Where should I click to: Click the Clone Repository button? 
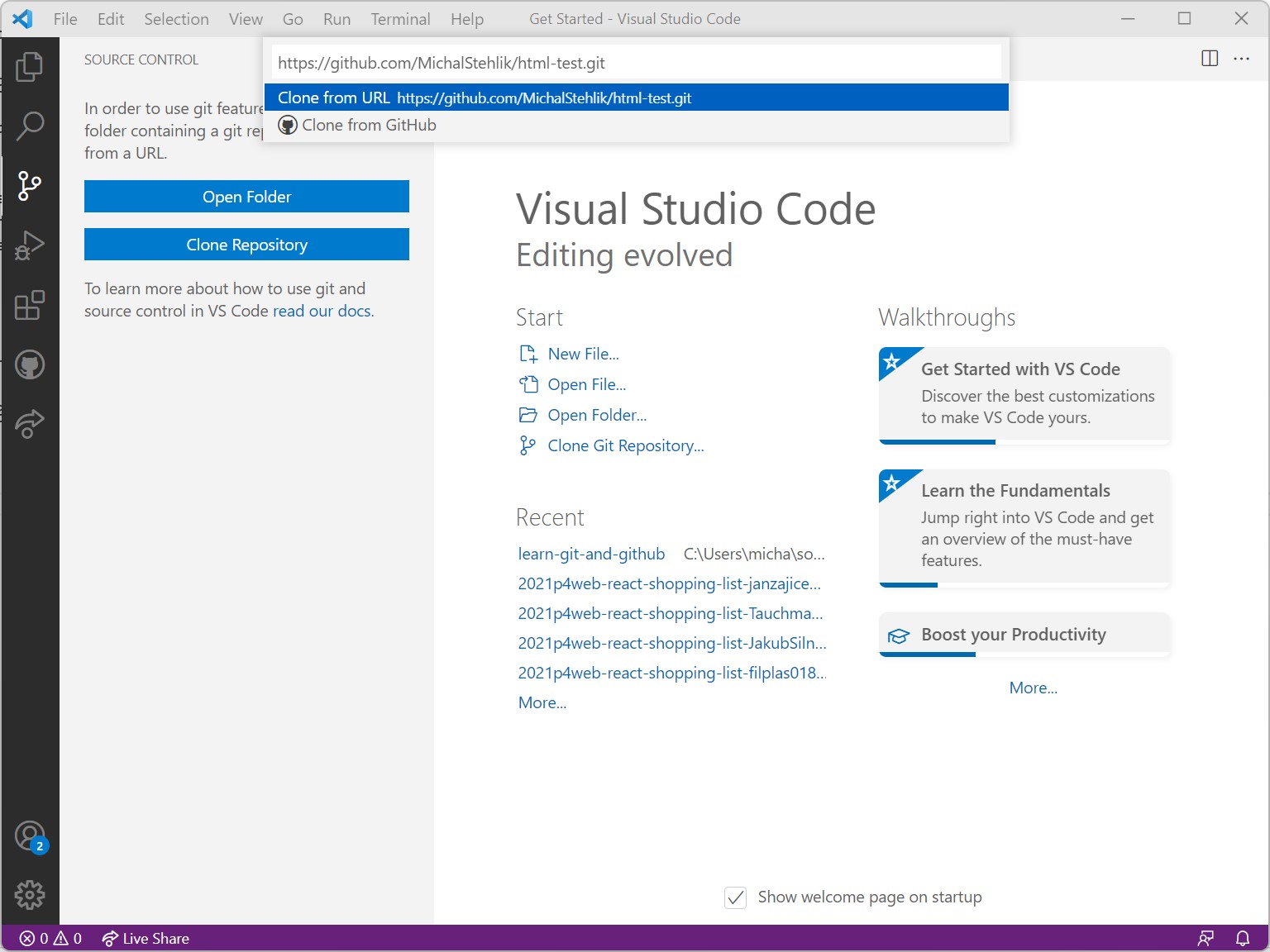[246, 245]
